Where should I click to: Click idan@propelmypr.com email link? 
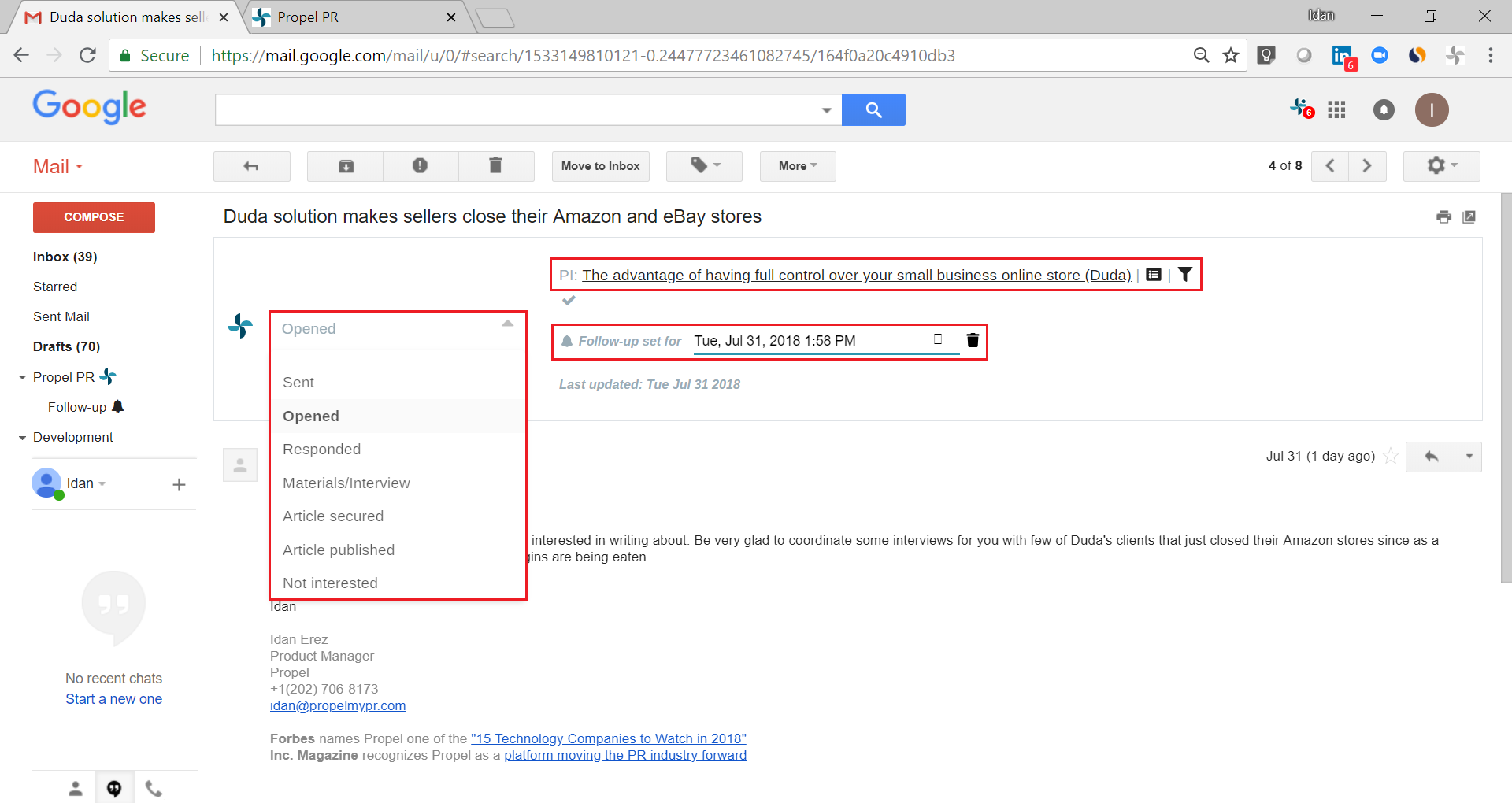coord(338,706)
